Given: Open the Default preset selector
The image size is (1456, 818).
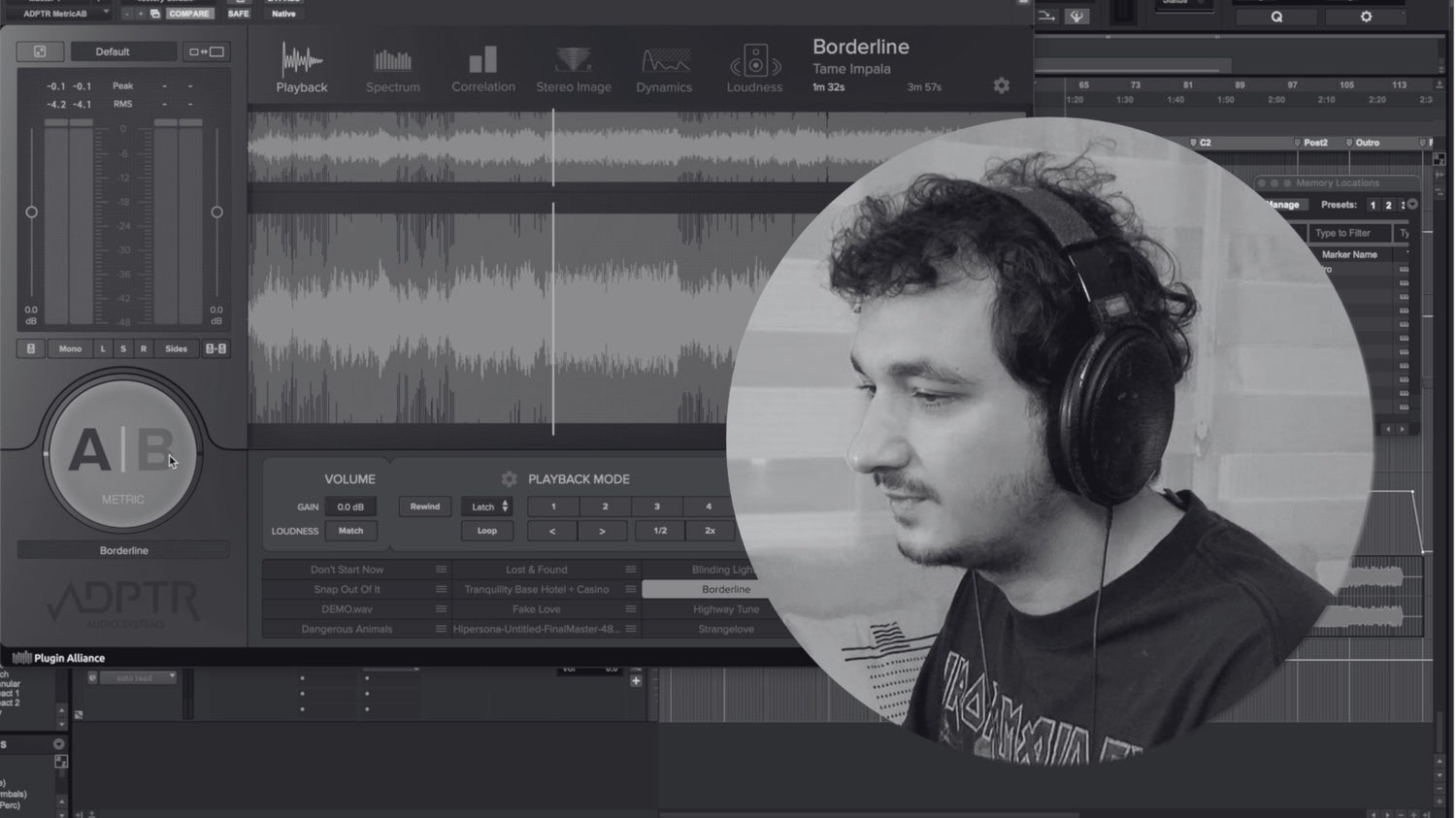Looking at the screenshot, I should click(122, 51).
